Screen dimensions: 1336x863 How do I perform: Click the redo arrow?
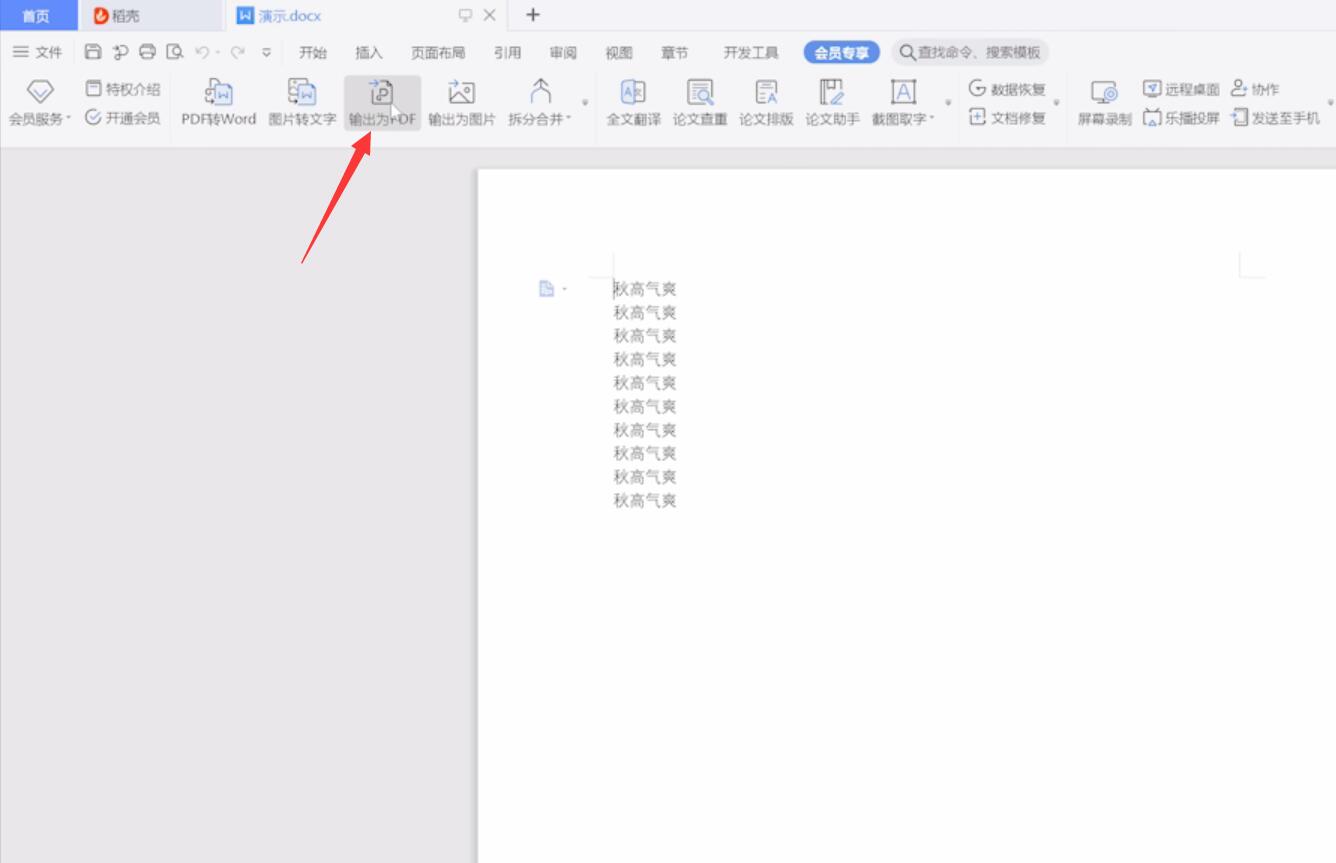pyautogui.click(x=237, y=52)
